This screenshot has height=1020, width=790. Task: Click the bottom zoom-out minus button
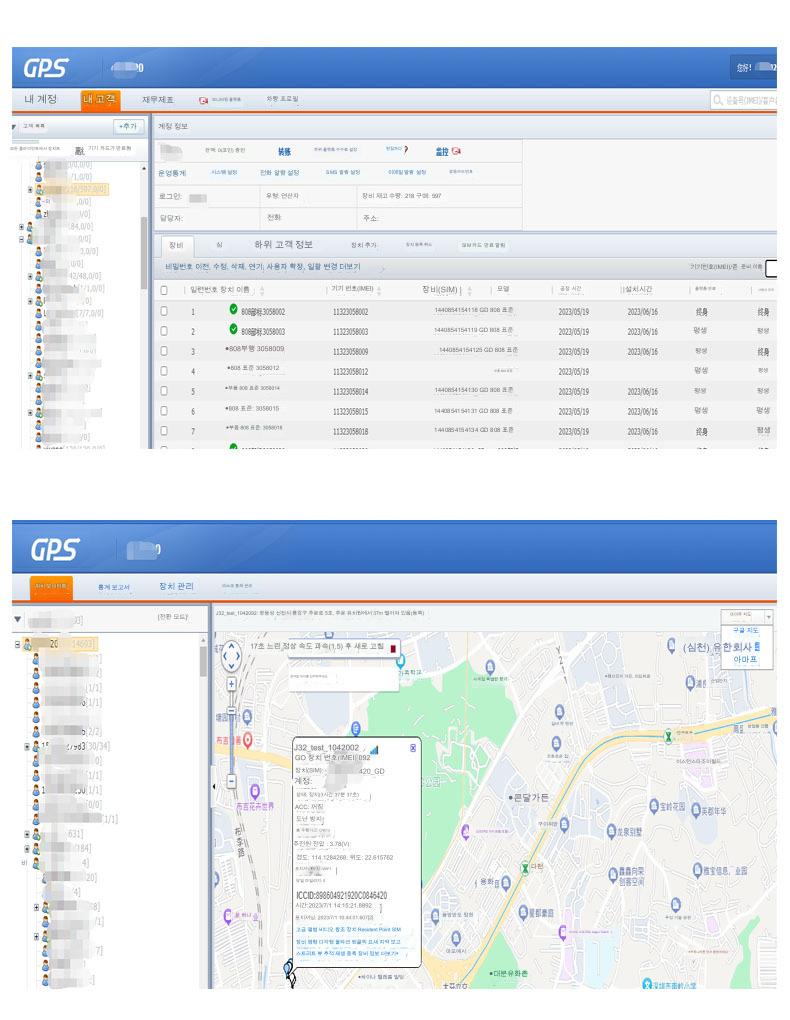tap(232, 780)
